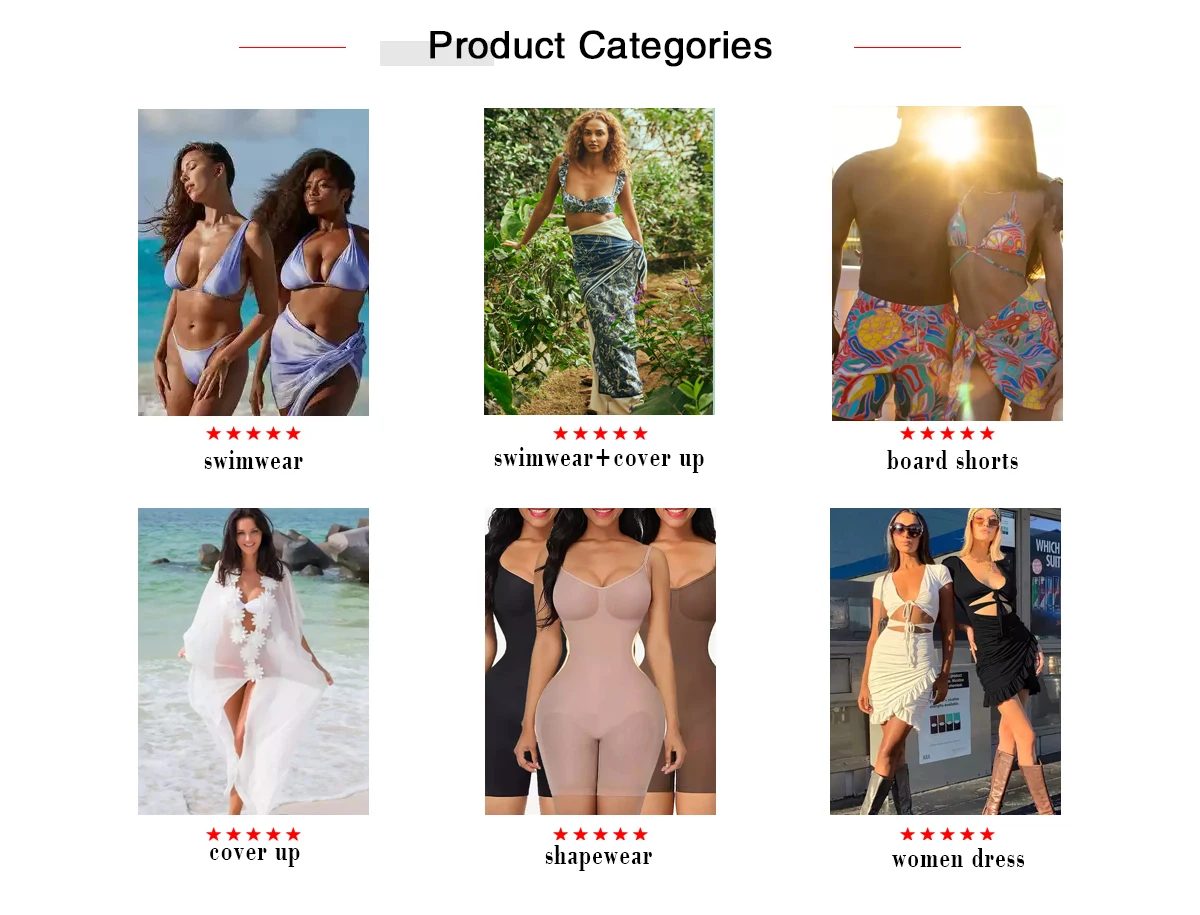This screenshot has height=915, width=1200.
Task: Open the shapewear text link
Action: [599, 857]
